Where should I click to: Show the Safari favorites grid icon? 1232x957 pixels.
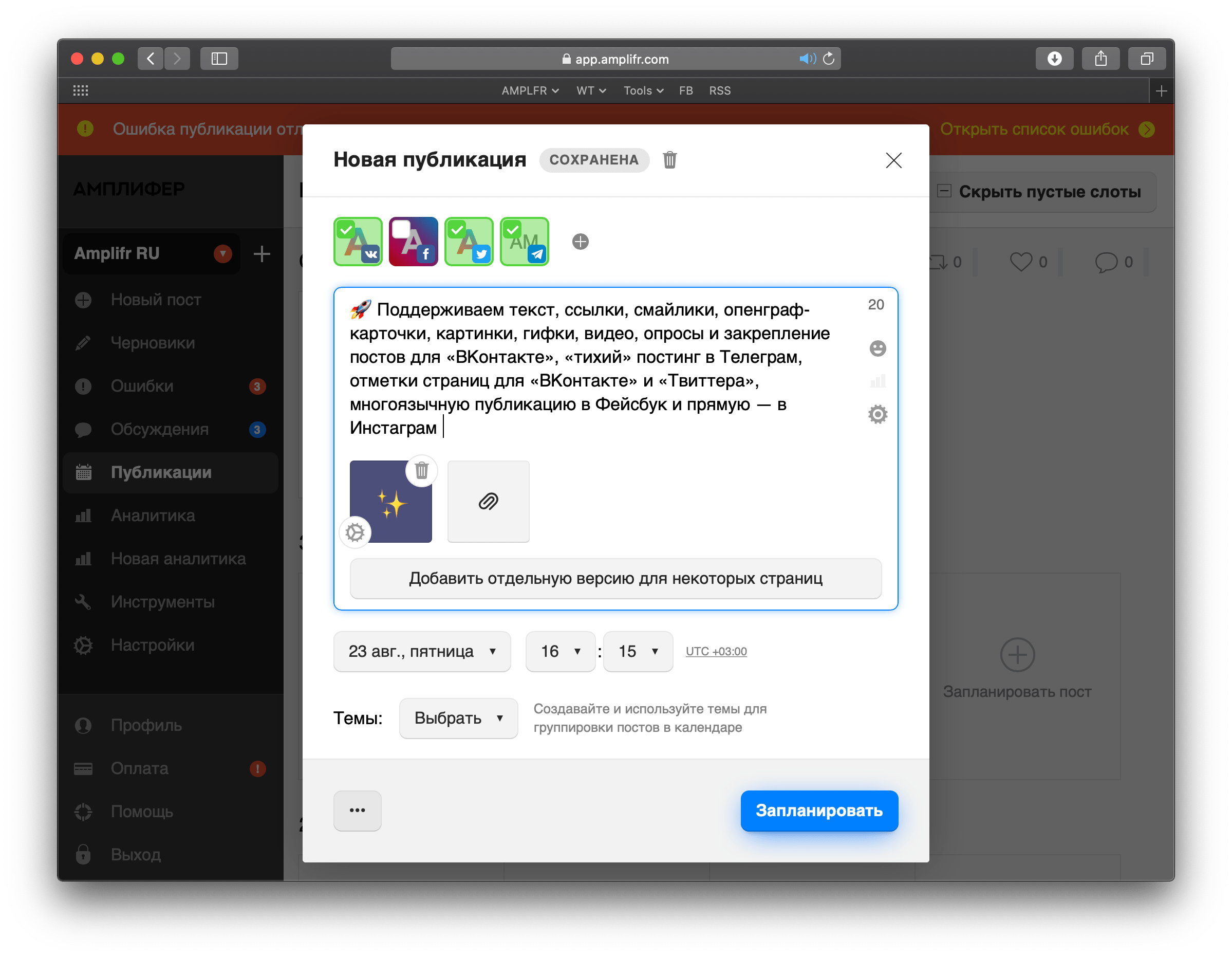coord(81,90)
